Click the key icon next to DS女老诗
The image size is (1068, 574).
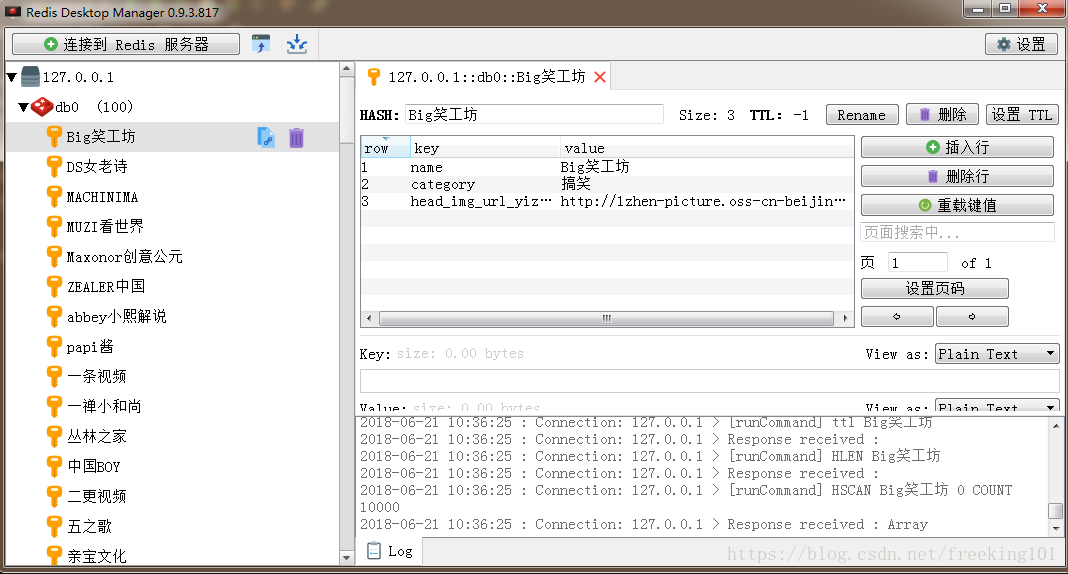(x=54, y=167)
